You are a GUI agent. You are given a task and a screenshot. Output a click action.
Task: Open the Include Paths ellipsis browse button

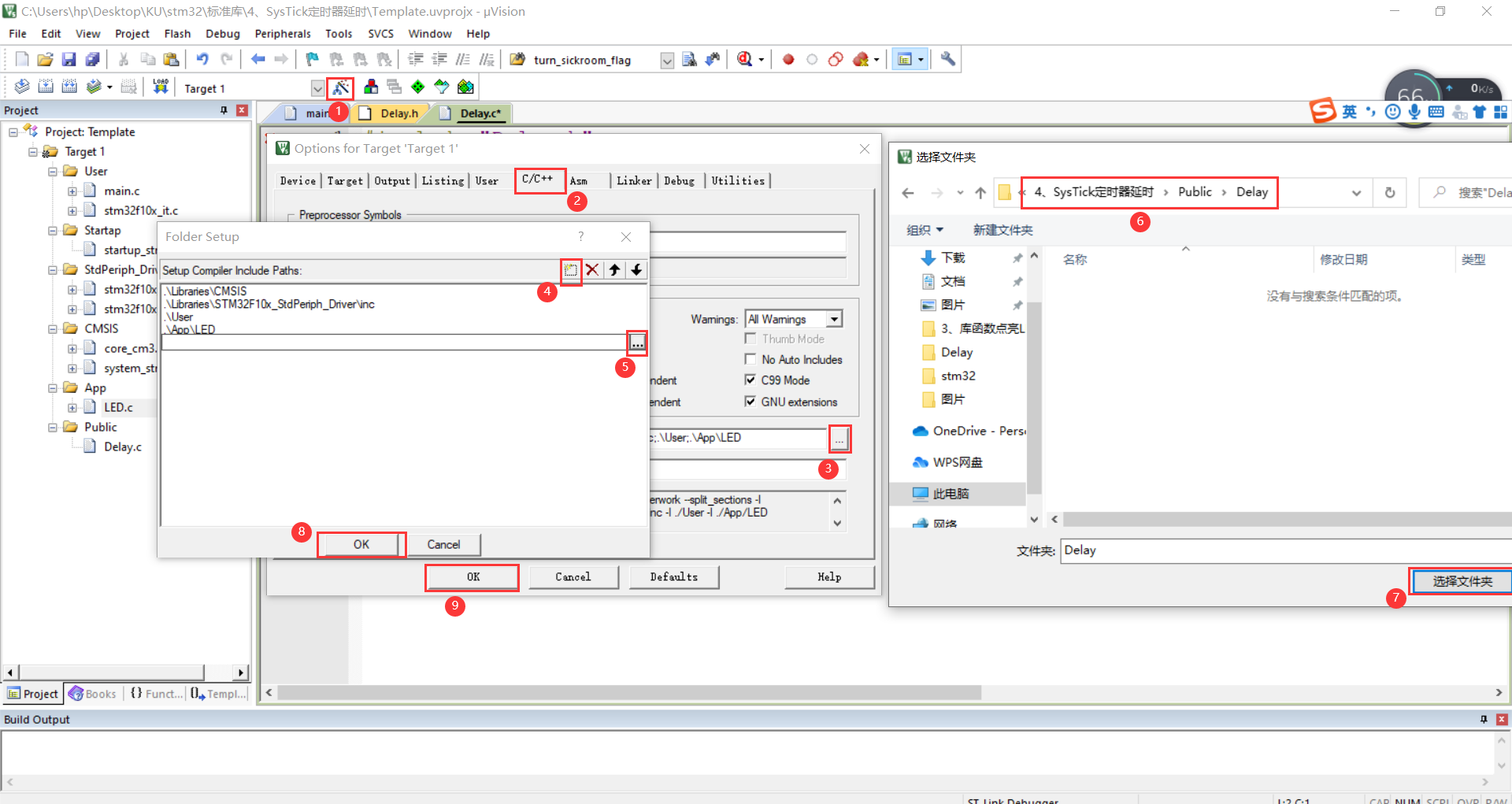[839, 439]
